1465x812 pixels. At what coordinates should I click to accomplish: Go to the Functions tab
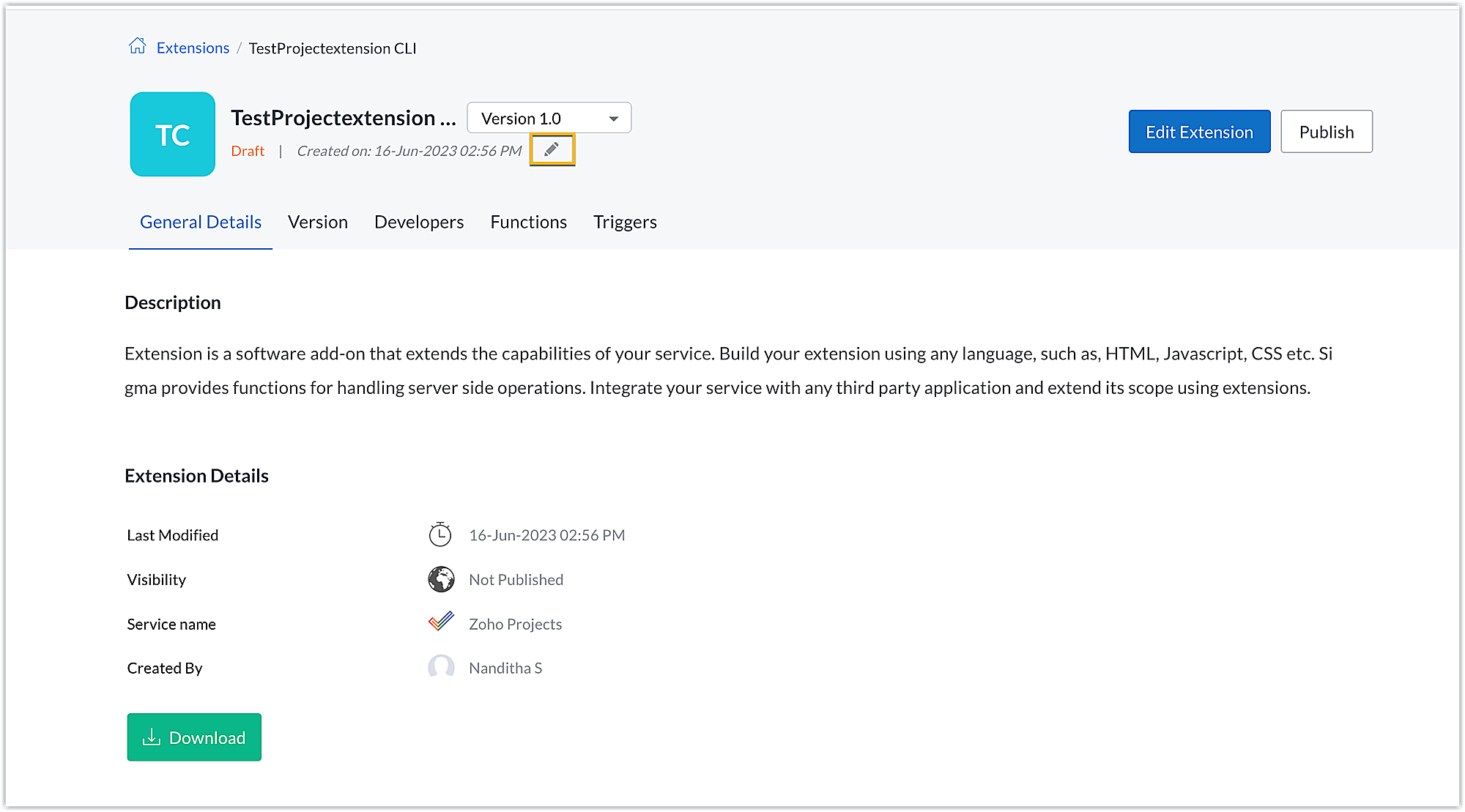tap(528, 222)
